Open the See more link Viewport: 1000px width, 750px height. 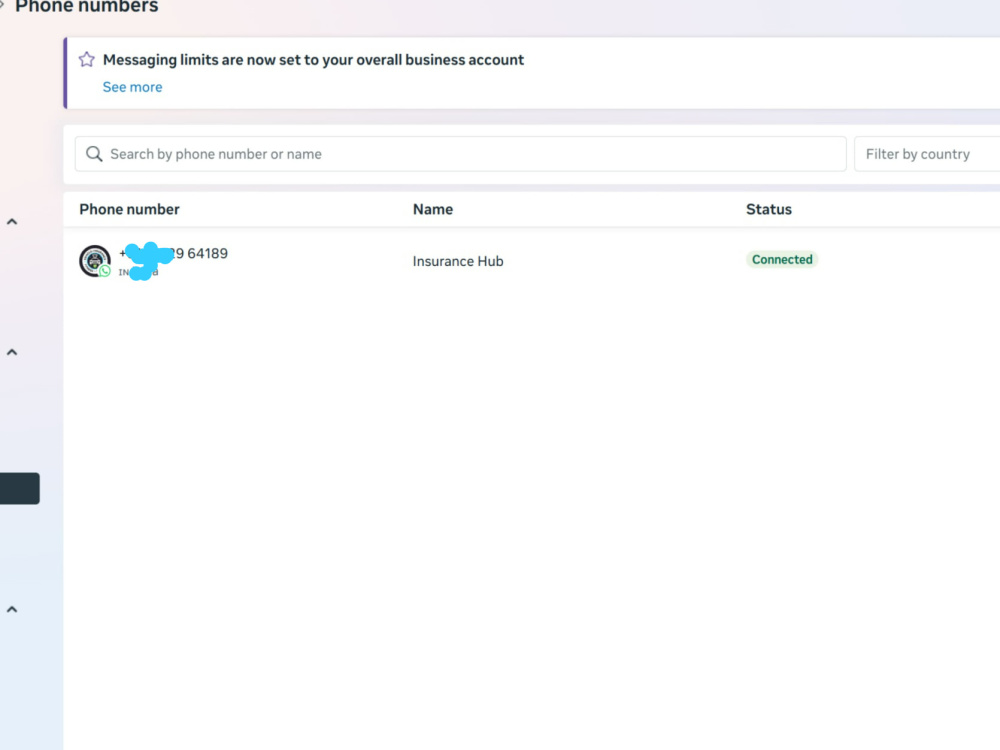coord(133,87)
